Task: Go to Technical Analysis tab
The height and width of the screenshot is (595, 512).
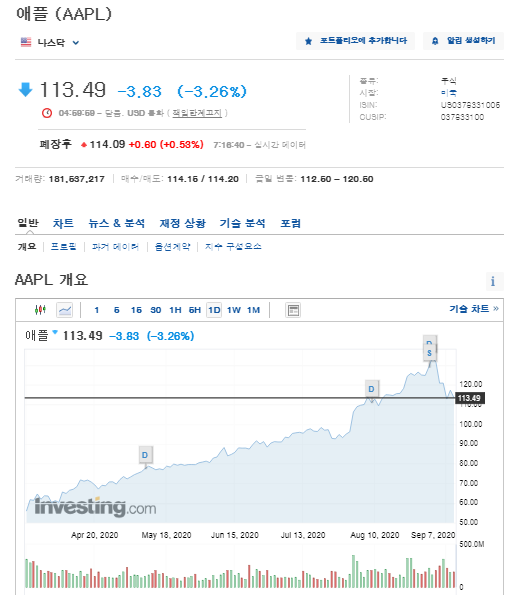Action: pos(242,223)
